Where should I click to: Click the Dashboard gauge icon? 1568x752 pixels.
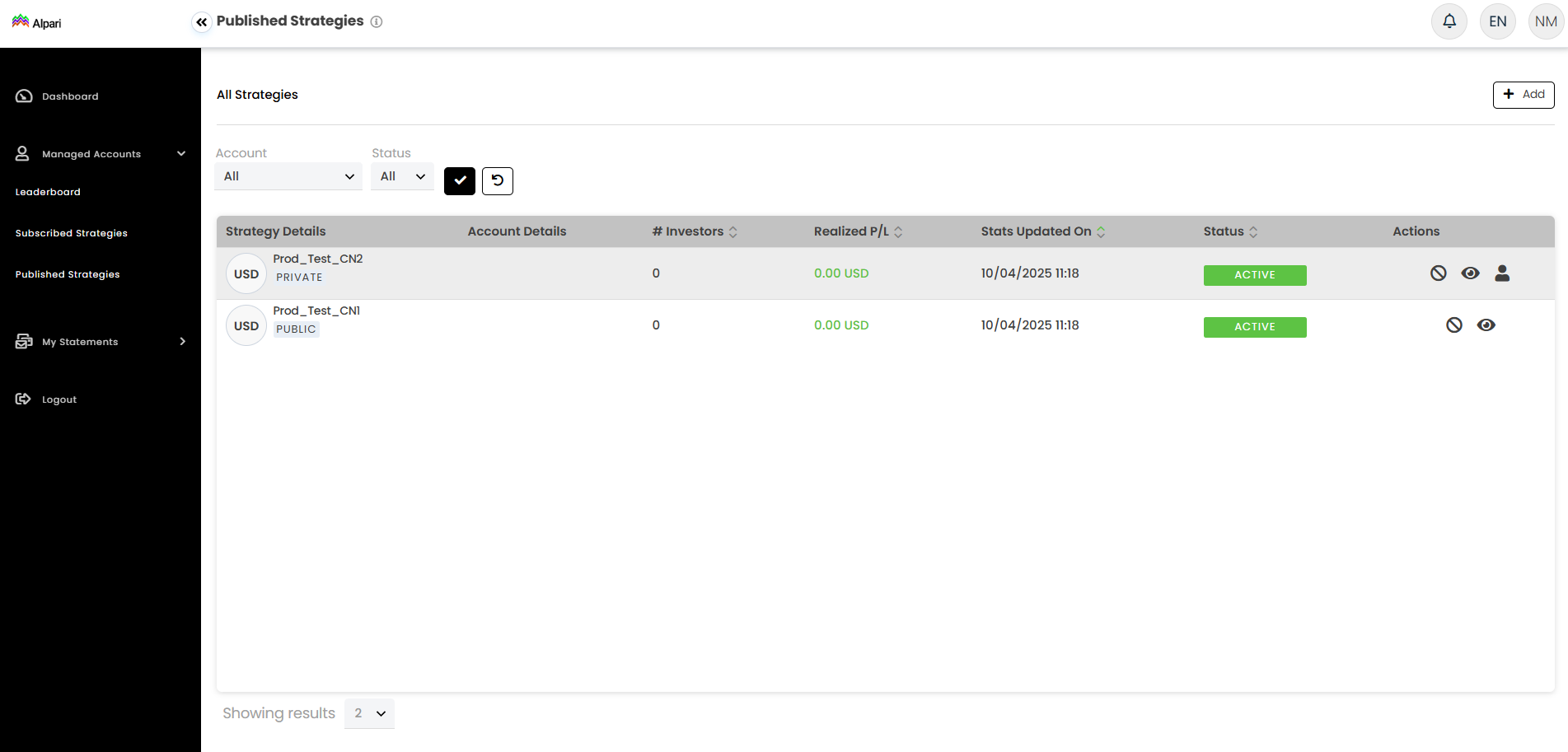click(24, 96)
